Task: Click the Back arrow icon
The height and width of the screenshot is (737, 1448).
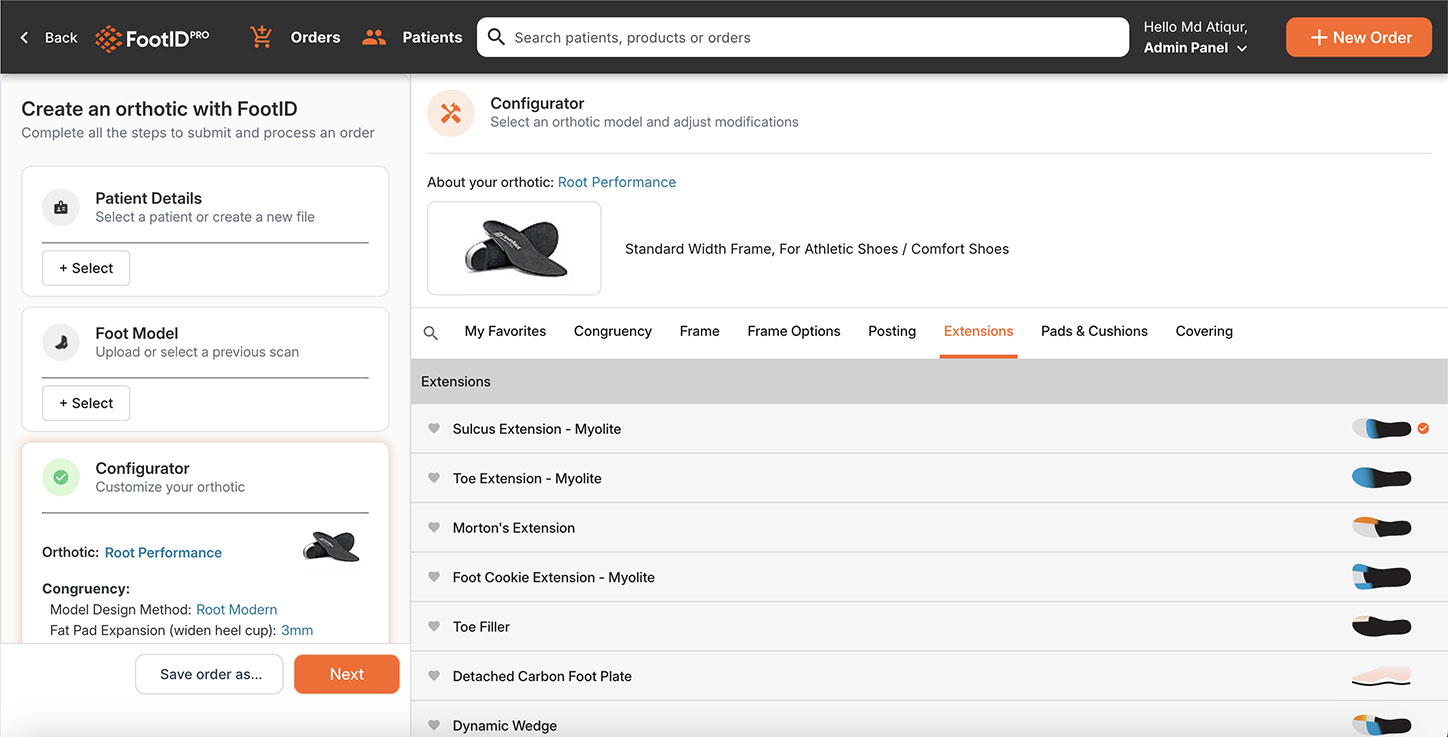Action: point(25,37)
